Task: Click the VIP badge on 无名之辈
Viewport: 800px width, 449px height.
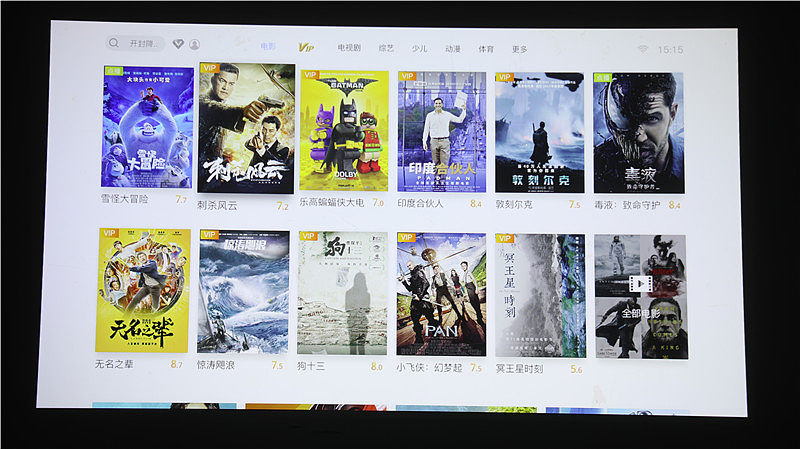Action: (x=109, y=233)
